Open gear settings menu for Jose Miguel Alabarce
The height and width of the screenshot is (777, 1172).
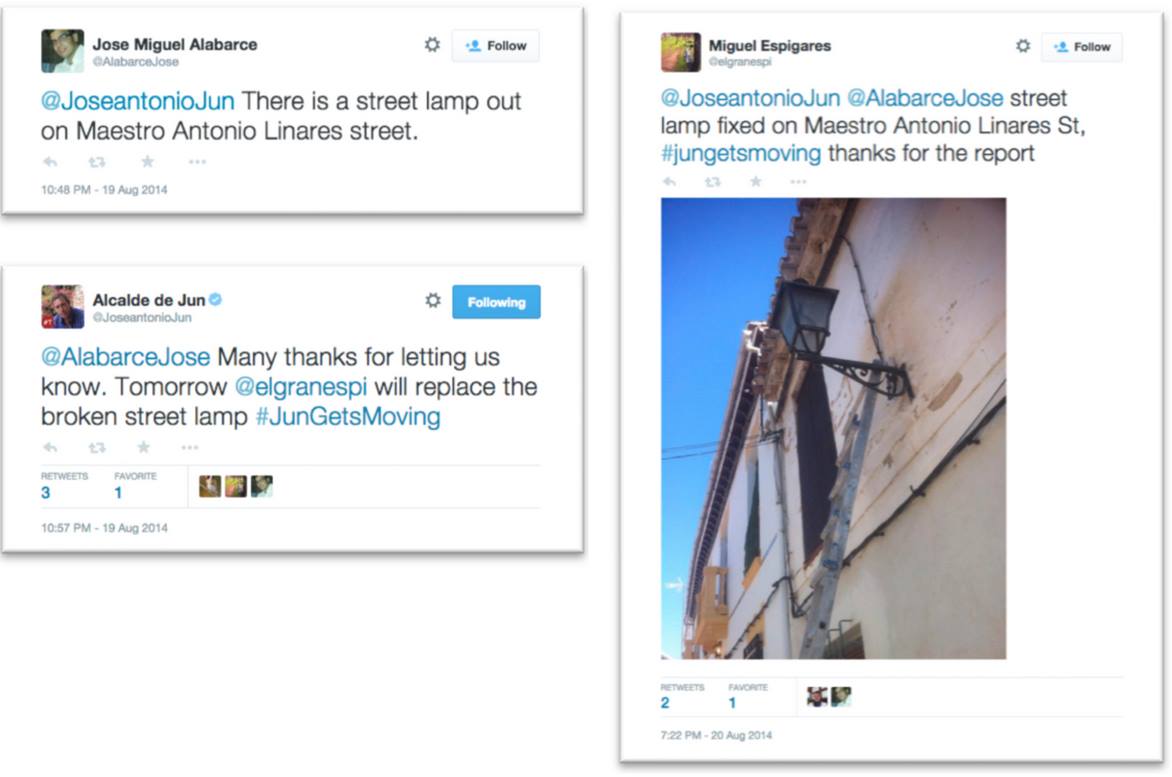pyautogui.click(x=432, y=45)
